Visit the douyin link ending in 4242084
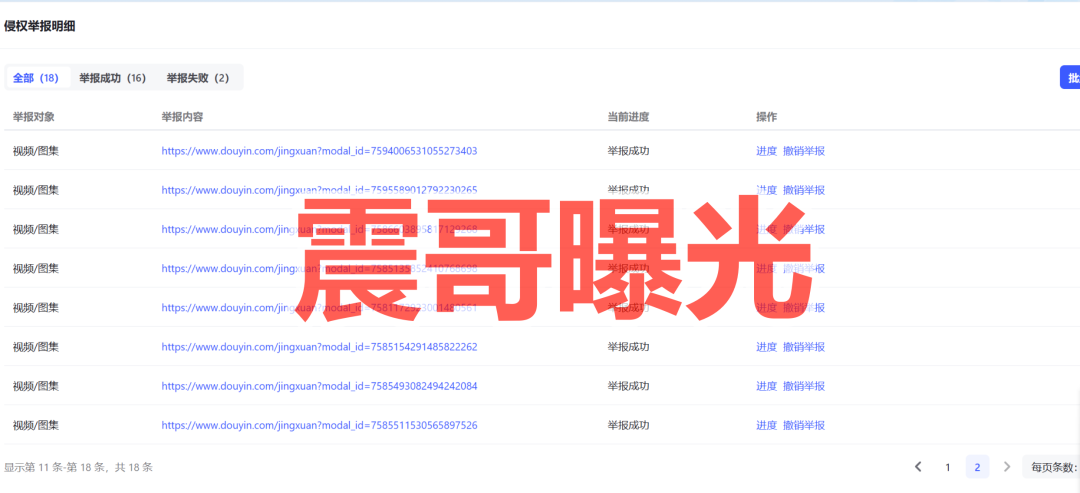This screenshot has height=493, width=1080. point(319,386)
